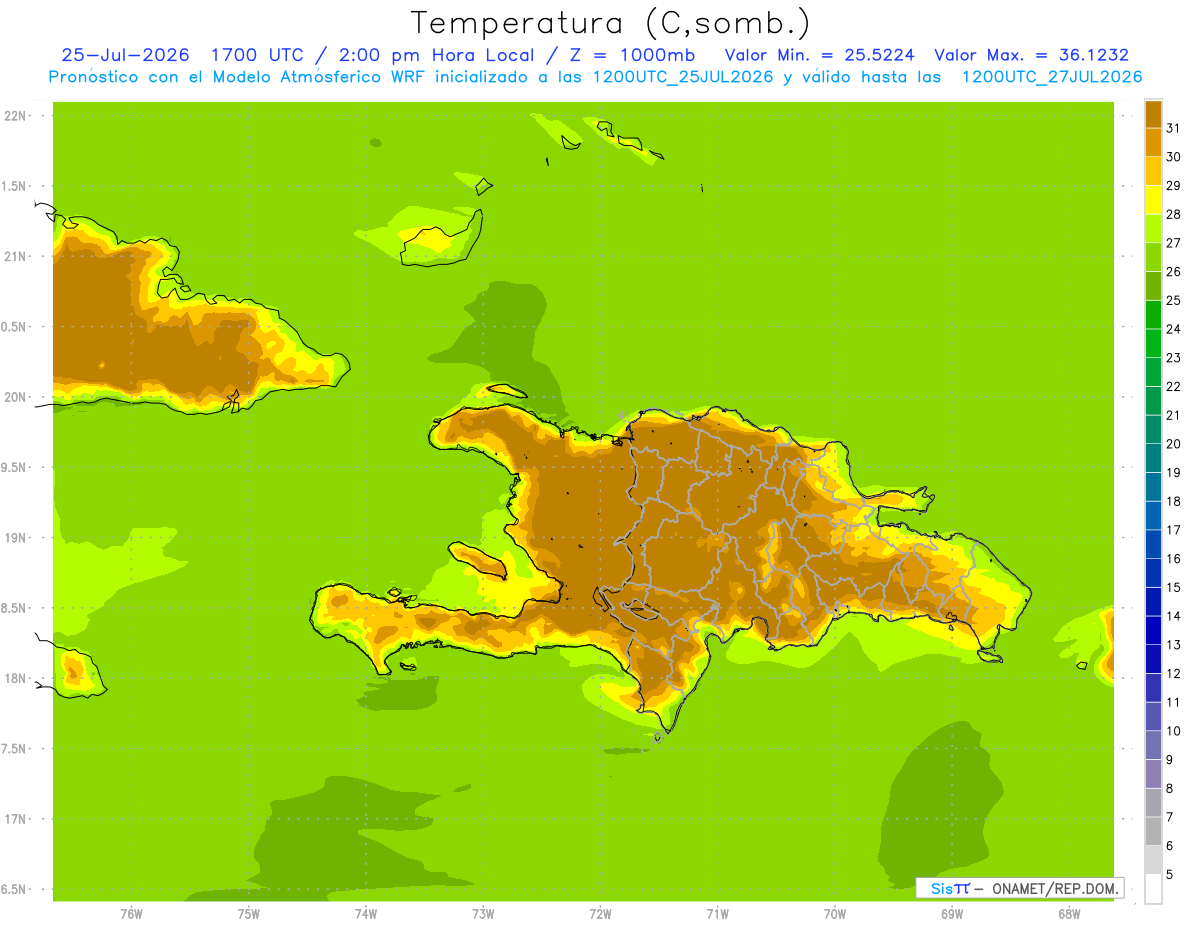Screen dimensions: 1200x927
Task: Click the colorbar label "10"
Action: click(1174, 731)
